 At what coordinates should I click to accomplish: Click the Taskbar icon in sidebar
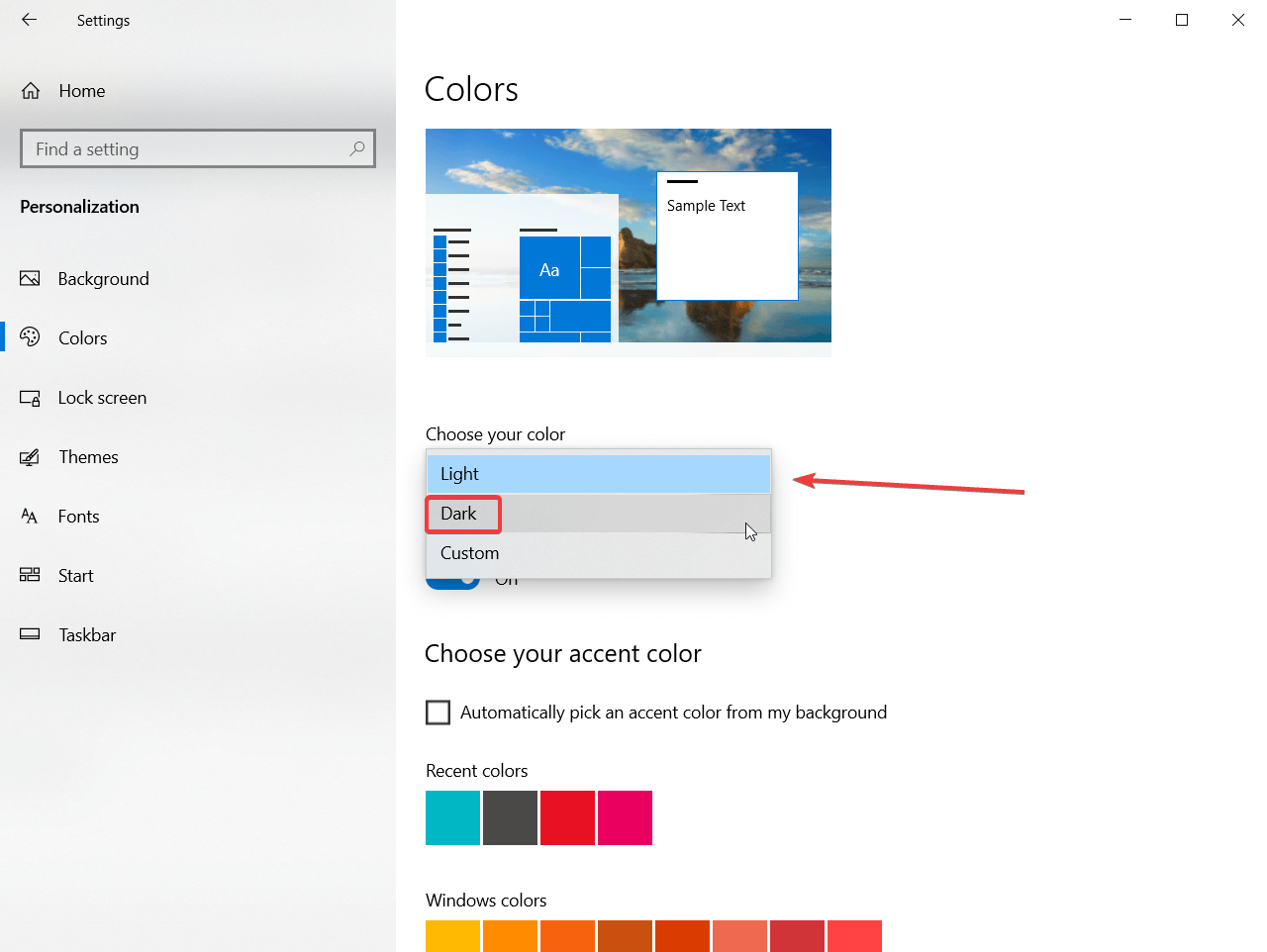point(30,634)
